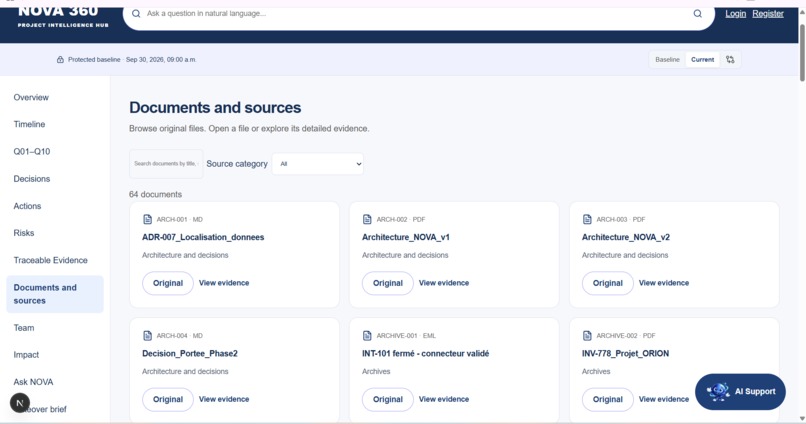
Task: Click document icon on ARCHIVE-002 card
Action: coord(587,336)
